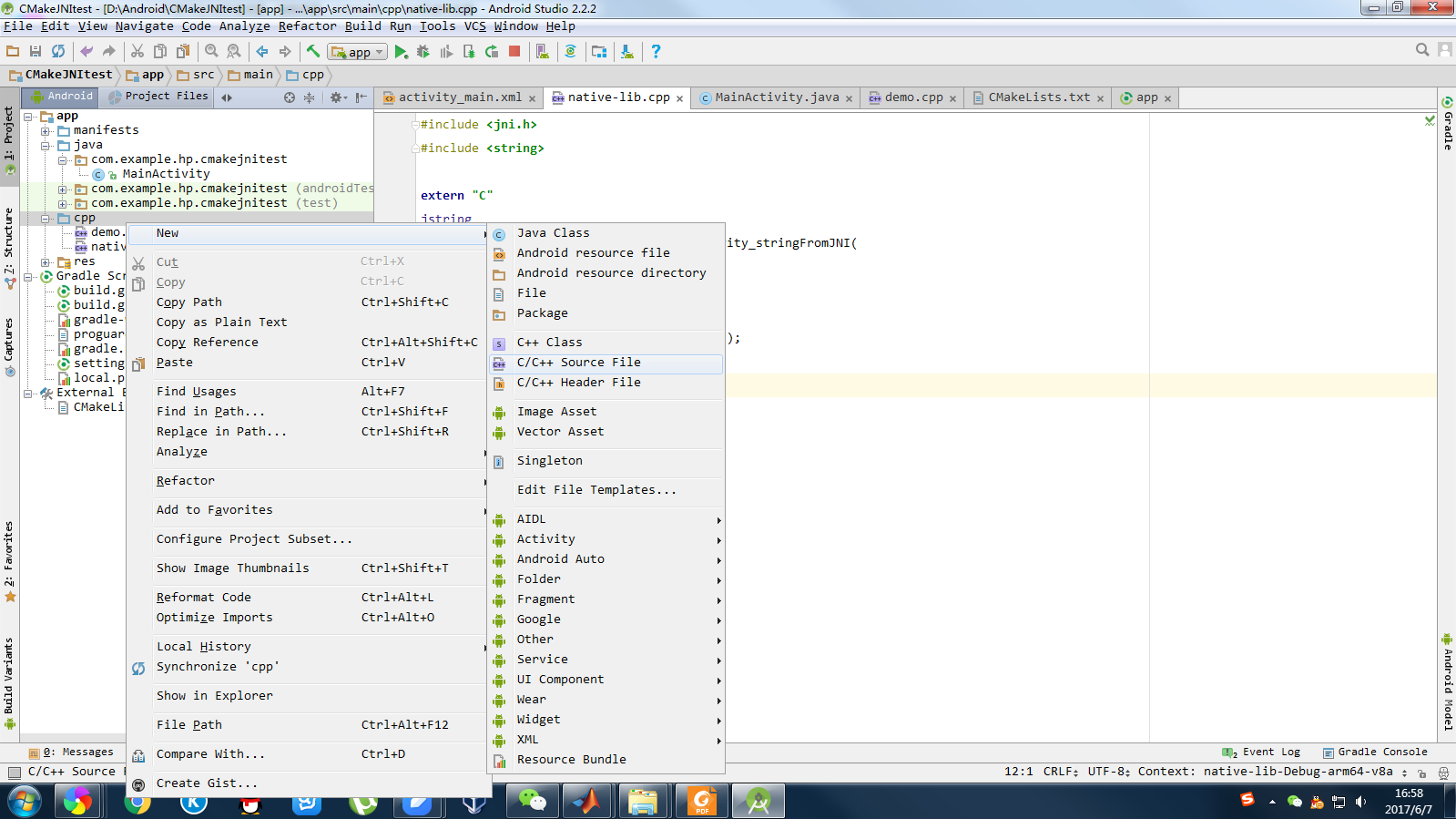Screen dimensions: 1456x819
Task: Click the Open folder toolbar icon
Action: coord(13,52)
